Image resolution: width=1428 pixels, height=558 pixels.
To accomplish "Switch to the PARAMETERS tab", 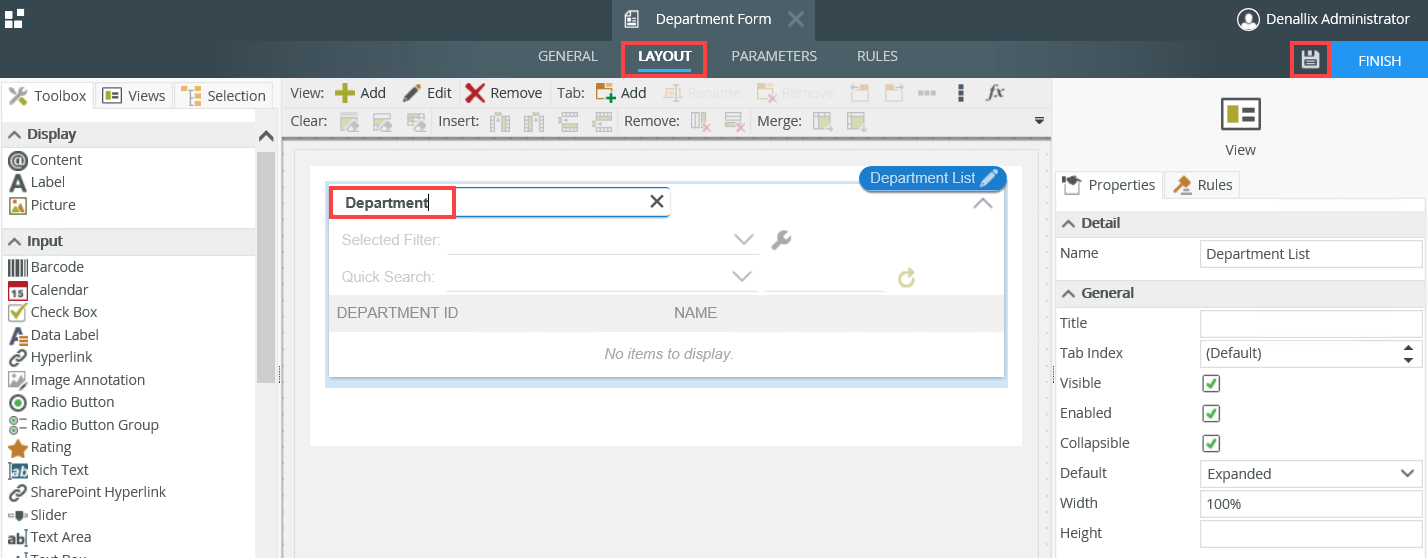I will tap(774, 56).
